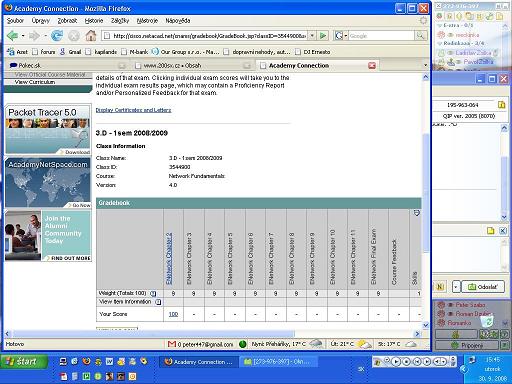Viewport: 512px width, 384px height.
Task: Click the View Item Information help icon
Action: pyautogui.click(x=158, y=302)
